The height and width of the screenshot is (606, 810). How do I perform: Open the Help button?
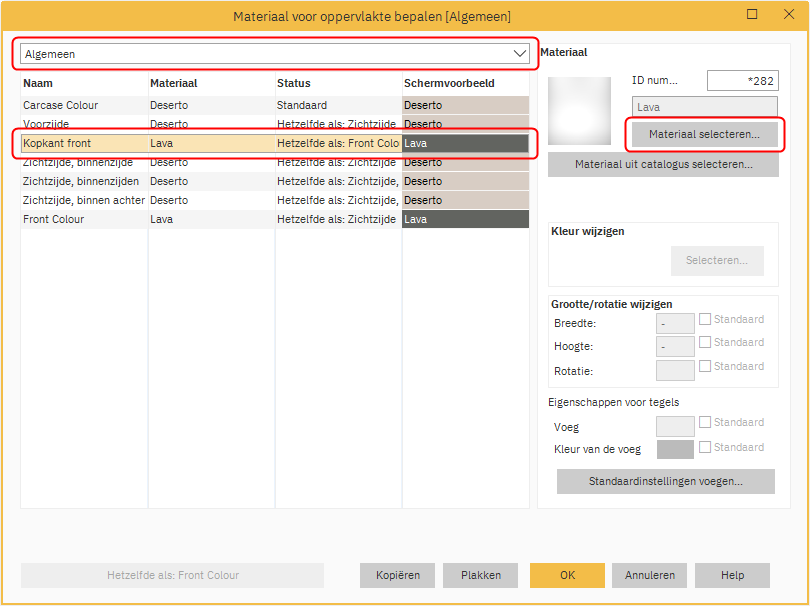point(732,575)
